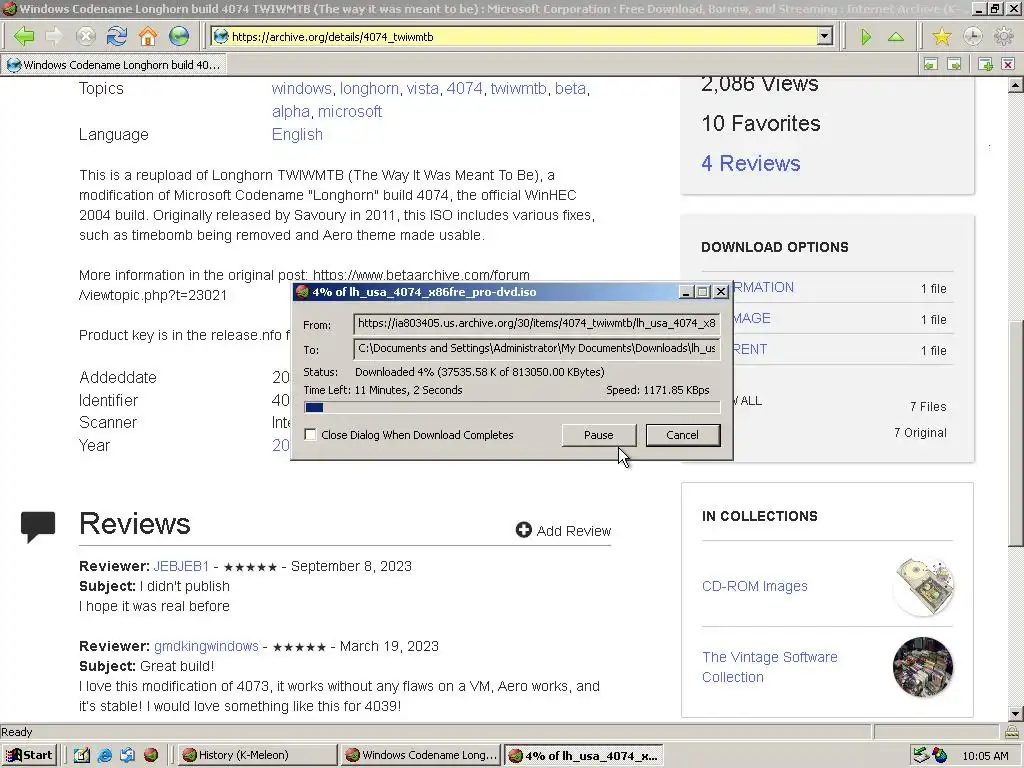The image size is (1024, 768).
Task: Select the Windows Codename Longhorn browser tab
Action: pos(114,65)
